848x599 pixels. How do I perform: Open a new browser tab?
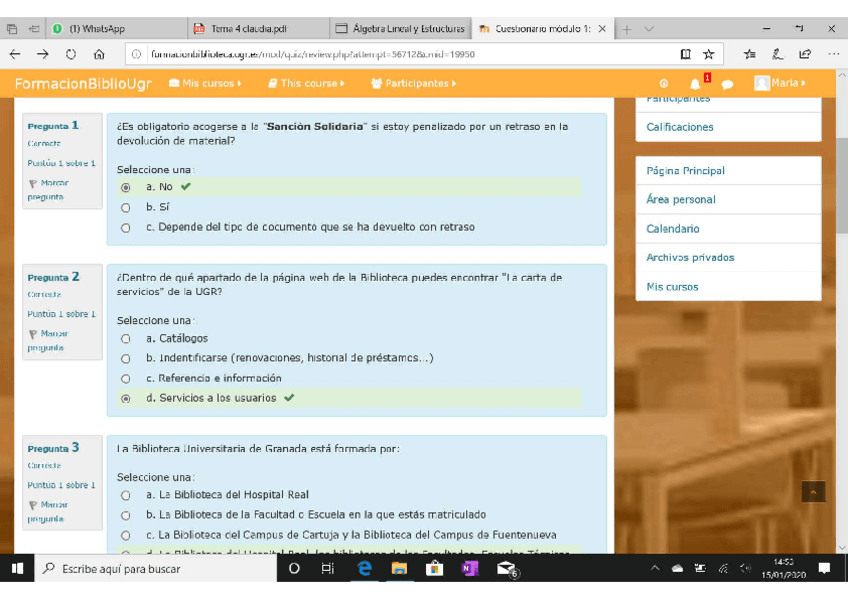(626, 29)
